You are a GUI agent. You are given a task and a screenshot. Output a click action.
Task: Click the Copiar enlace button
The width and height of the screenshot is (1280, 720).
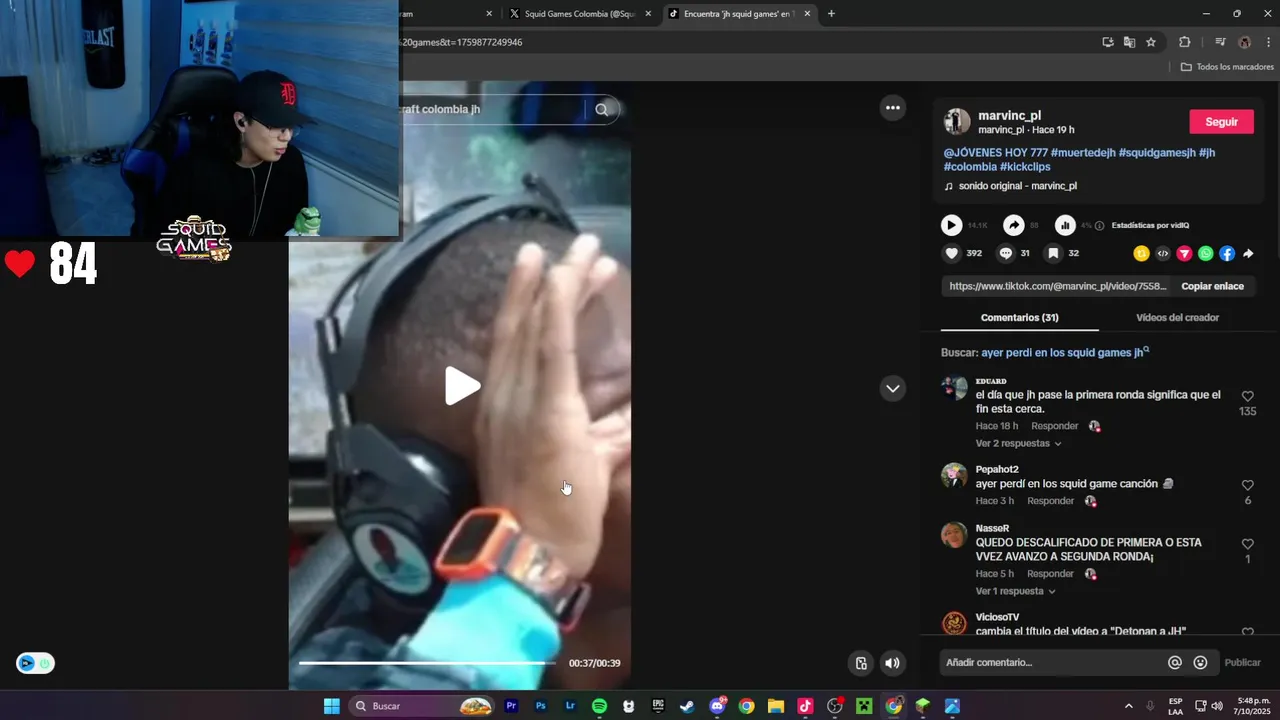(x=1212, y=286)
